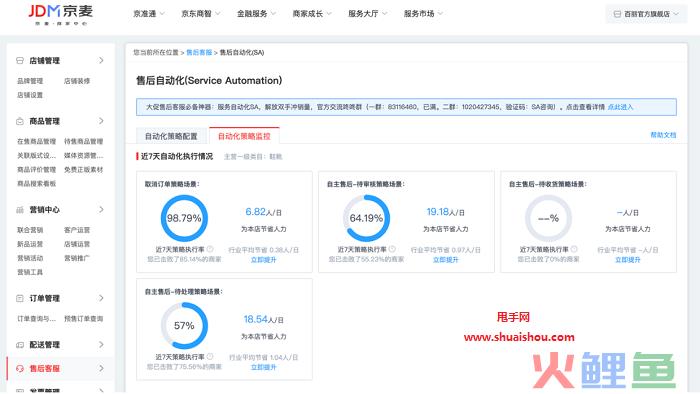Click 立即提升 in 自主售后-待收货 card
Viewport: 700px width, 394px height.
click(628, 260)
